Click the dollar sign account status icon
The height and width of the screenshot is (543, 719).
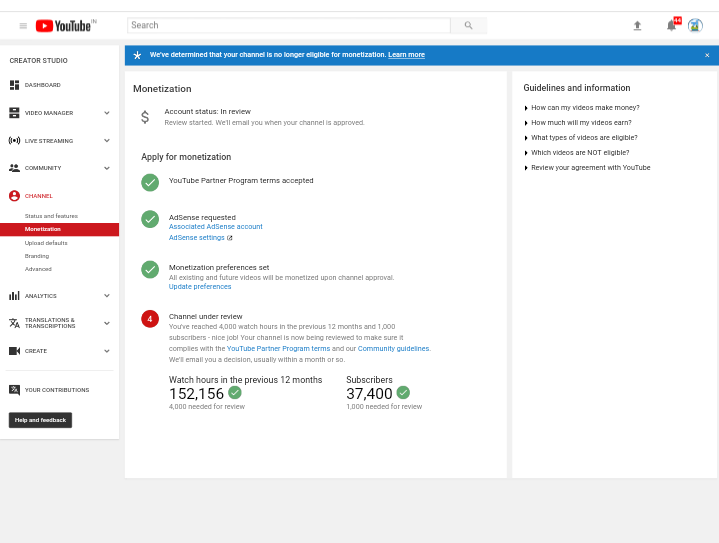coord(145,117)
